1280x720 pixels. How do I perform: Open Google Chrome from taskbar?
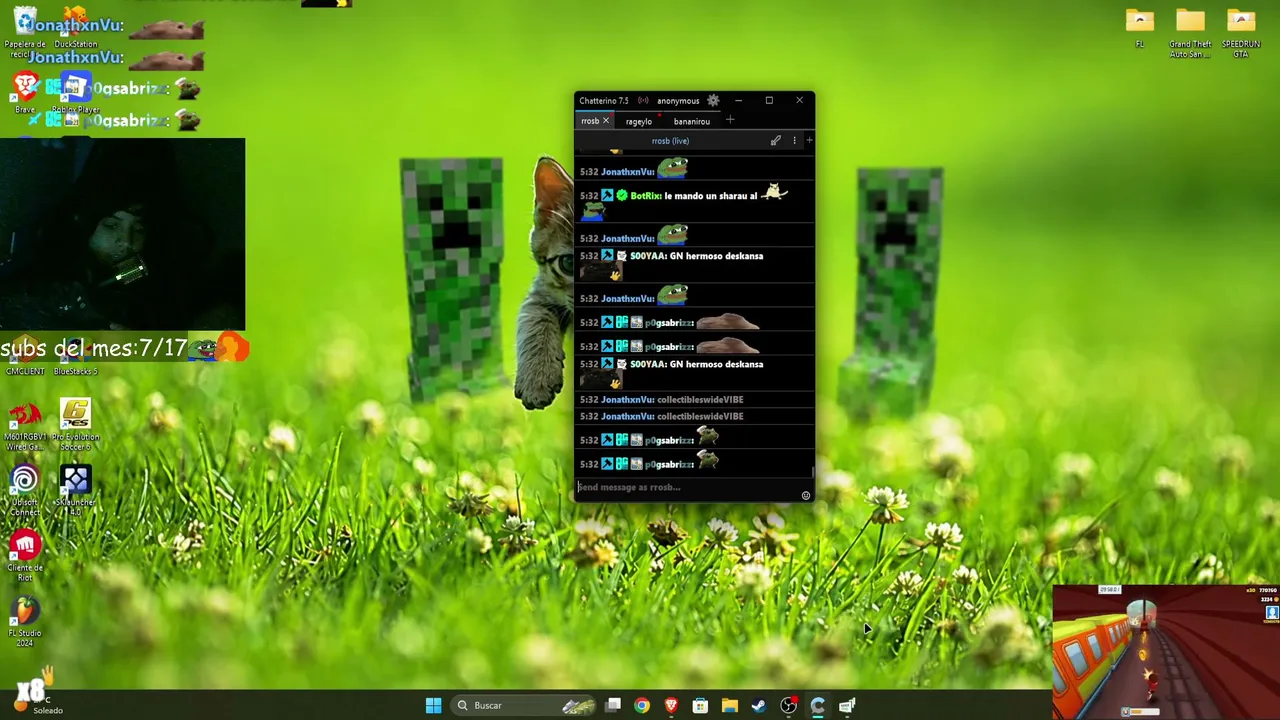pyautogui.click(x=642, y=706)
